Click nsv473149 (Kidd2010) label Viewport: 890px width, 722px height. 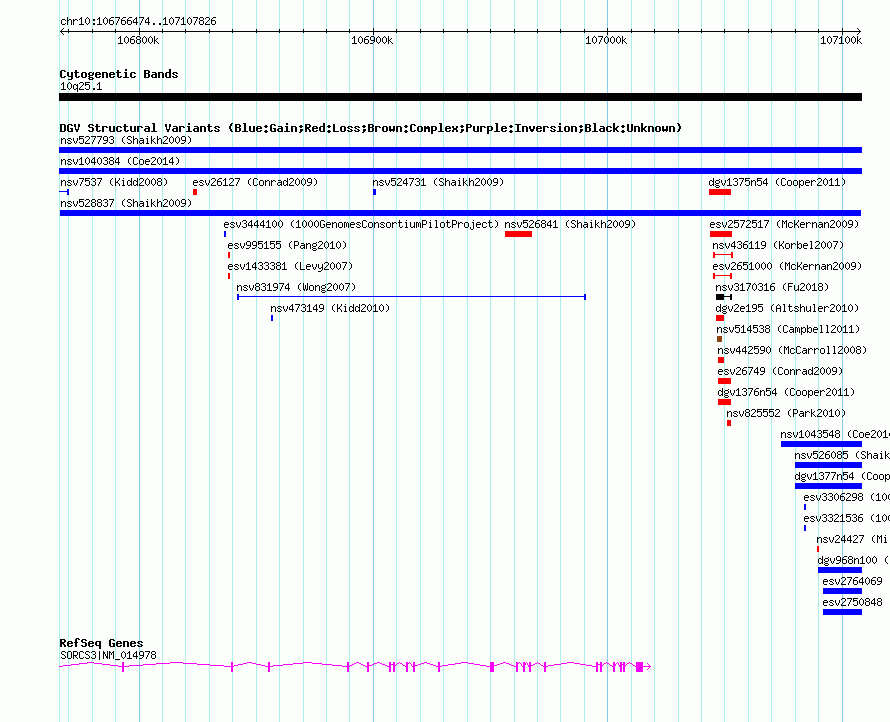tap(330, 308)
